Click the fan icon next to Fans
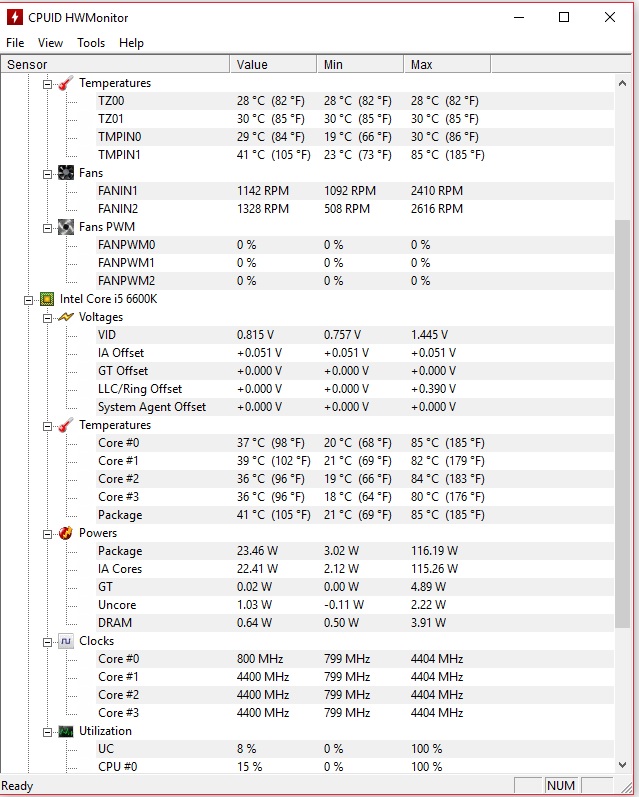 66,173
